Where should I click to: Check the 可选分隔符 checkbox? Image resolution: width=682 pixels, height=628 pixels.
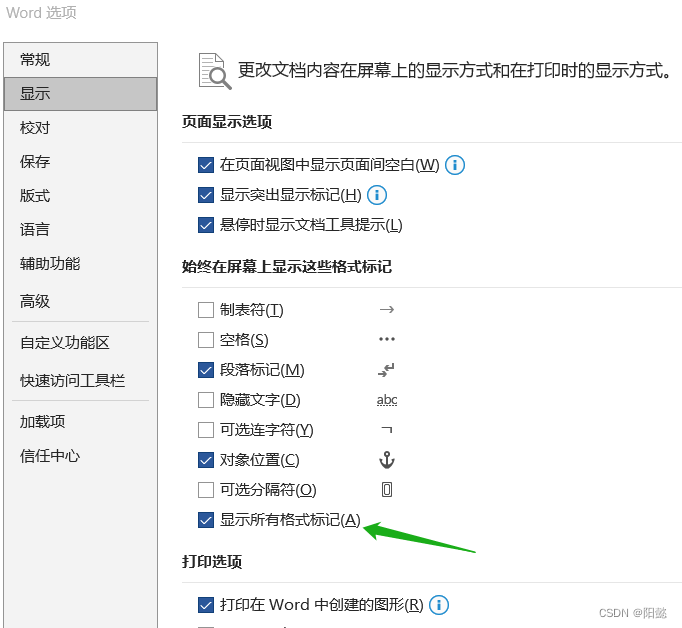click(x=206, y=490)
